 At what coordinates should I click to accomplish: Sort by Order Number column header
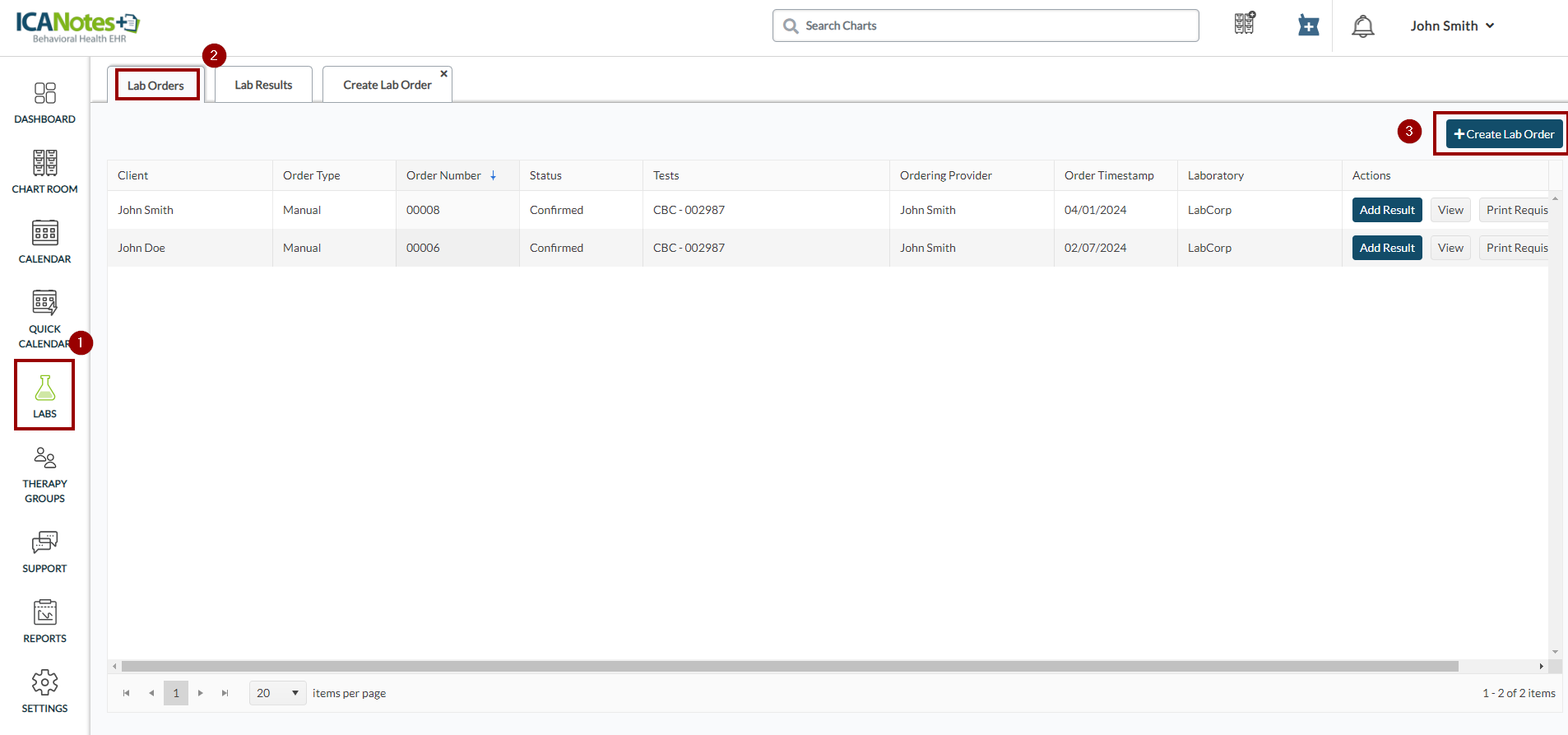(444, 175)
